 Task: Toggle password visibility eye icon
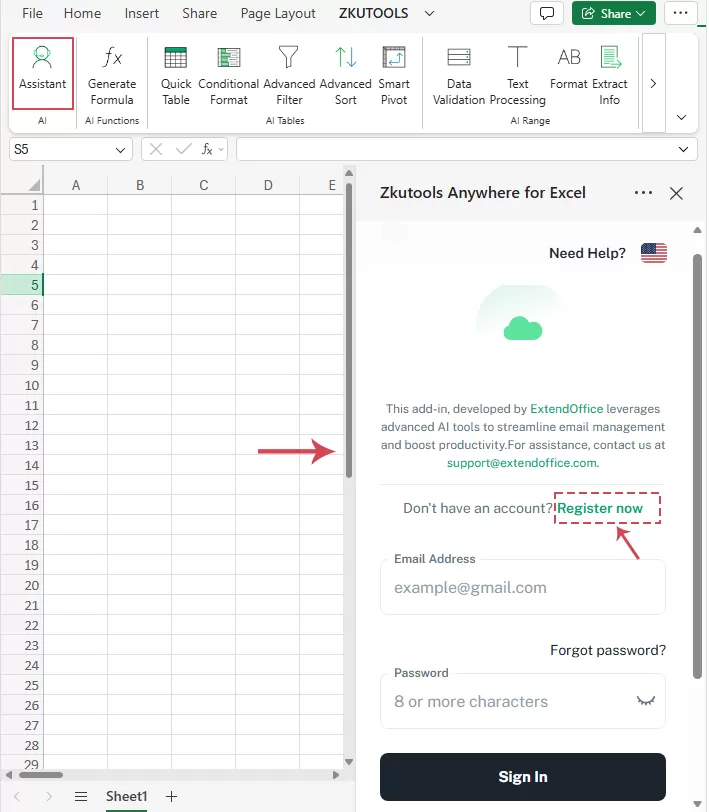coord(645,701)
